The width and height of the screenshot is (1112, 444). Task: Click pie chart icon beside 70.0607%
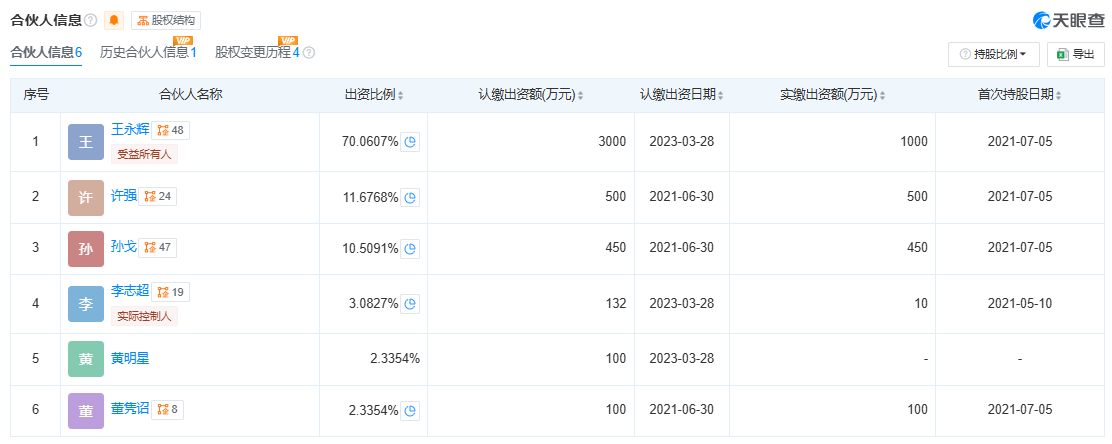coord(410,142)
